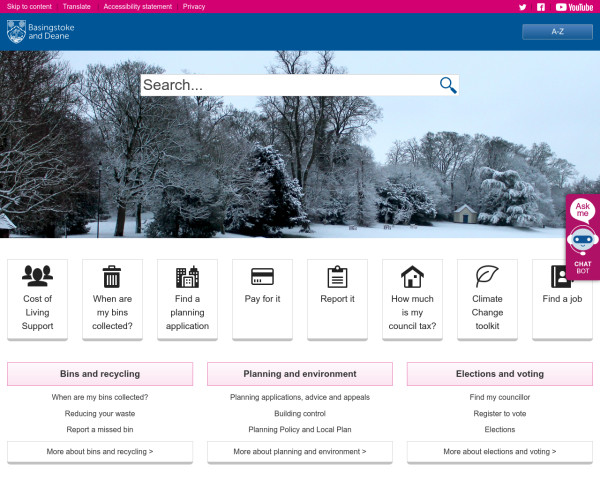This screenshot has width=600, height=480.
Task: Open the Find a planning application tile
Action: pyautogui.click(x=187, y=298)
